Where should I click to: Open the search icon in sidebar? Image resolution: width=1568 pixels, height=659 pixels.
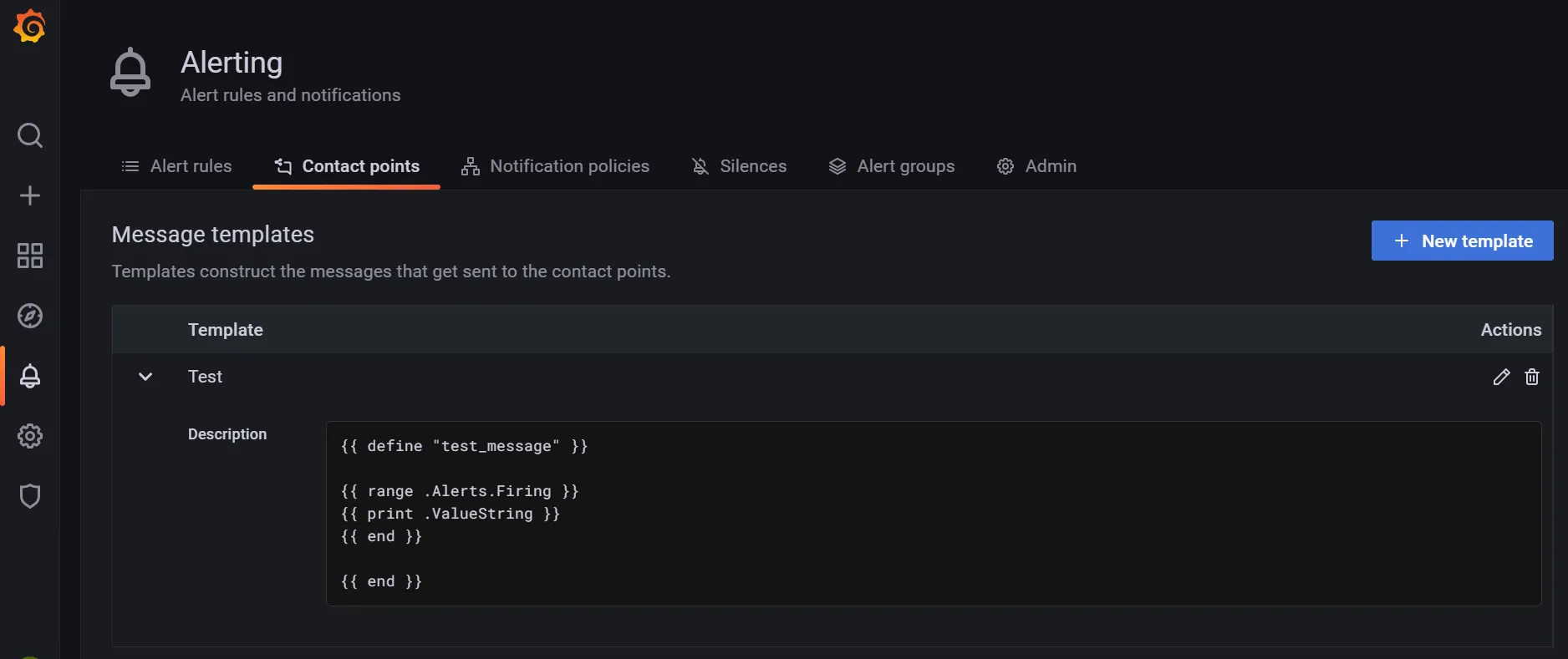[30, 135]
